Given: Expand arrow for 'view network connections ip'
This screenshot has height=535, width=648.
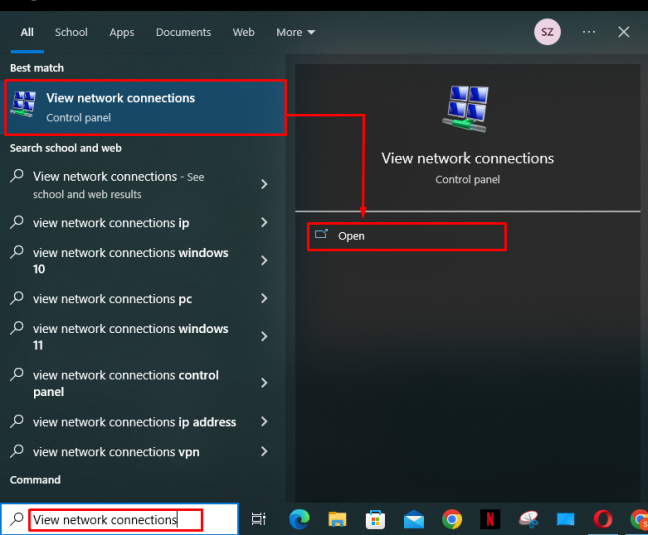Looking at the screenshot, I should [264, 223].
